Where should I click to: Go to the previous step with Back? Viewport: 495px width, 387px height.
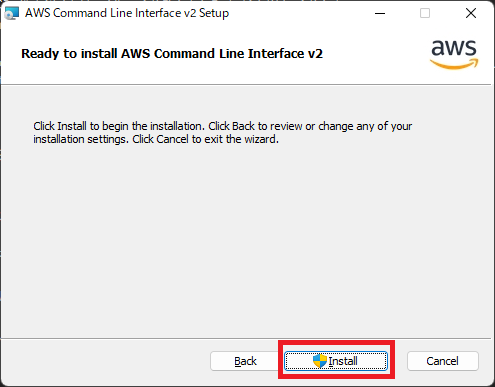pyautogui.click(x=245, y=361)
